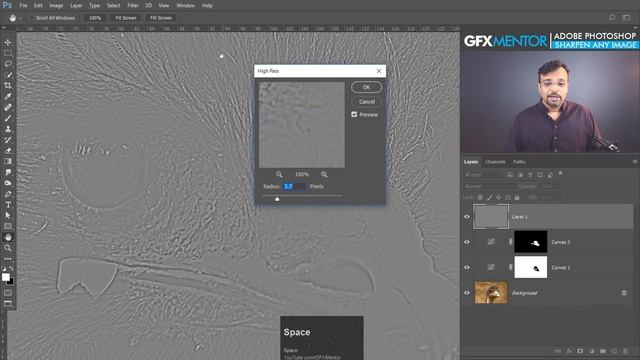Select the Crop tool

click(x=8, y=86)
